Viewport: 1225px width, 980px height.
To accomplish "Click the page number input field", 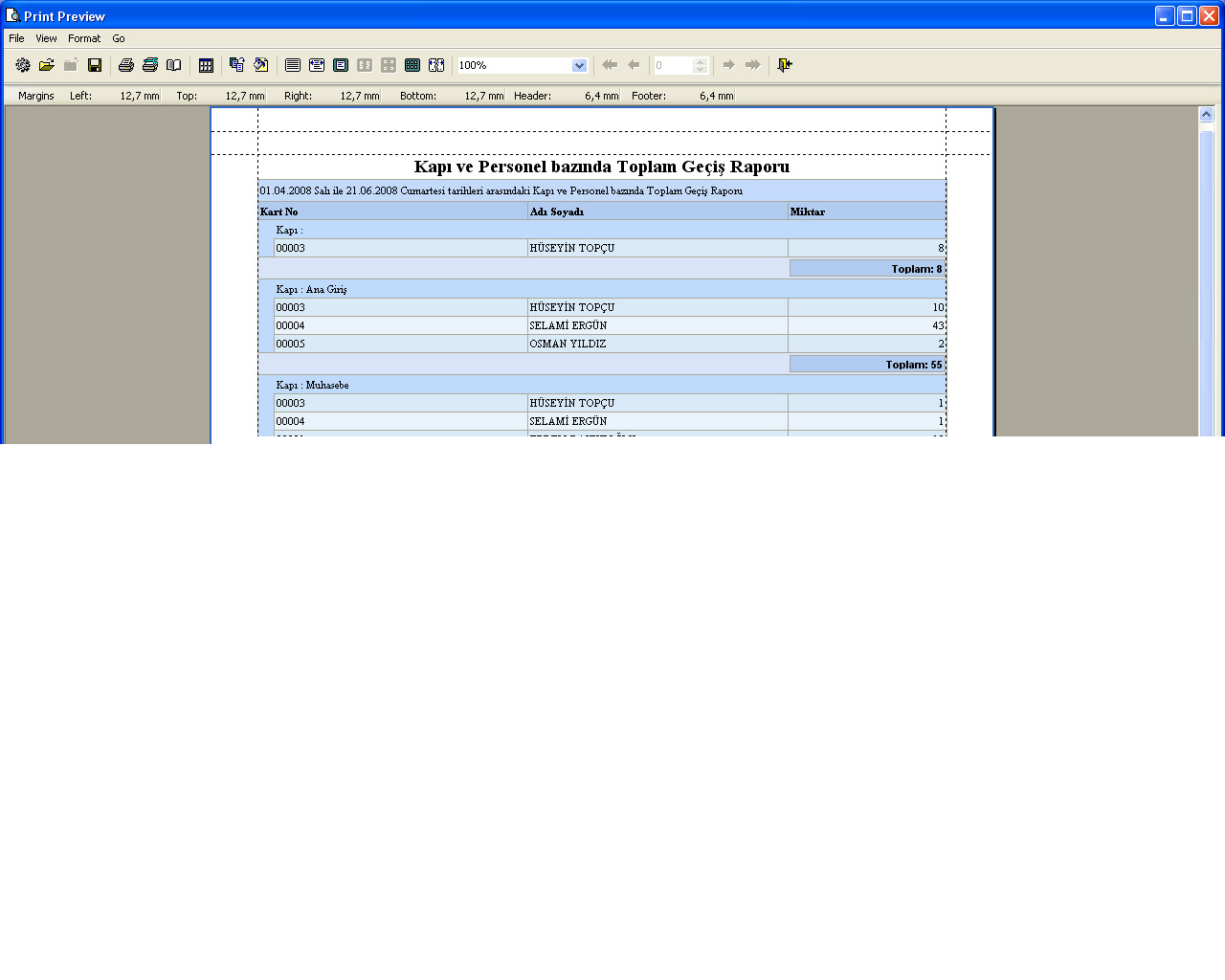I will click(673, 65).
